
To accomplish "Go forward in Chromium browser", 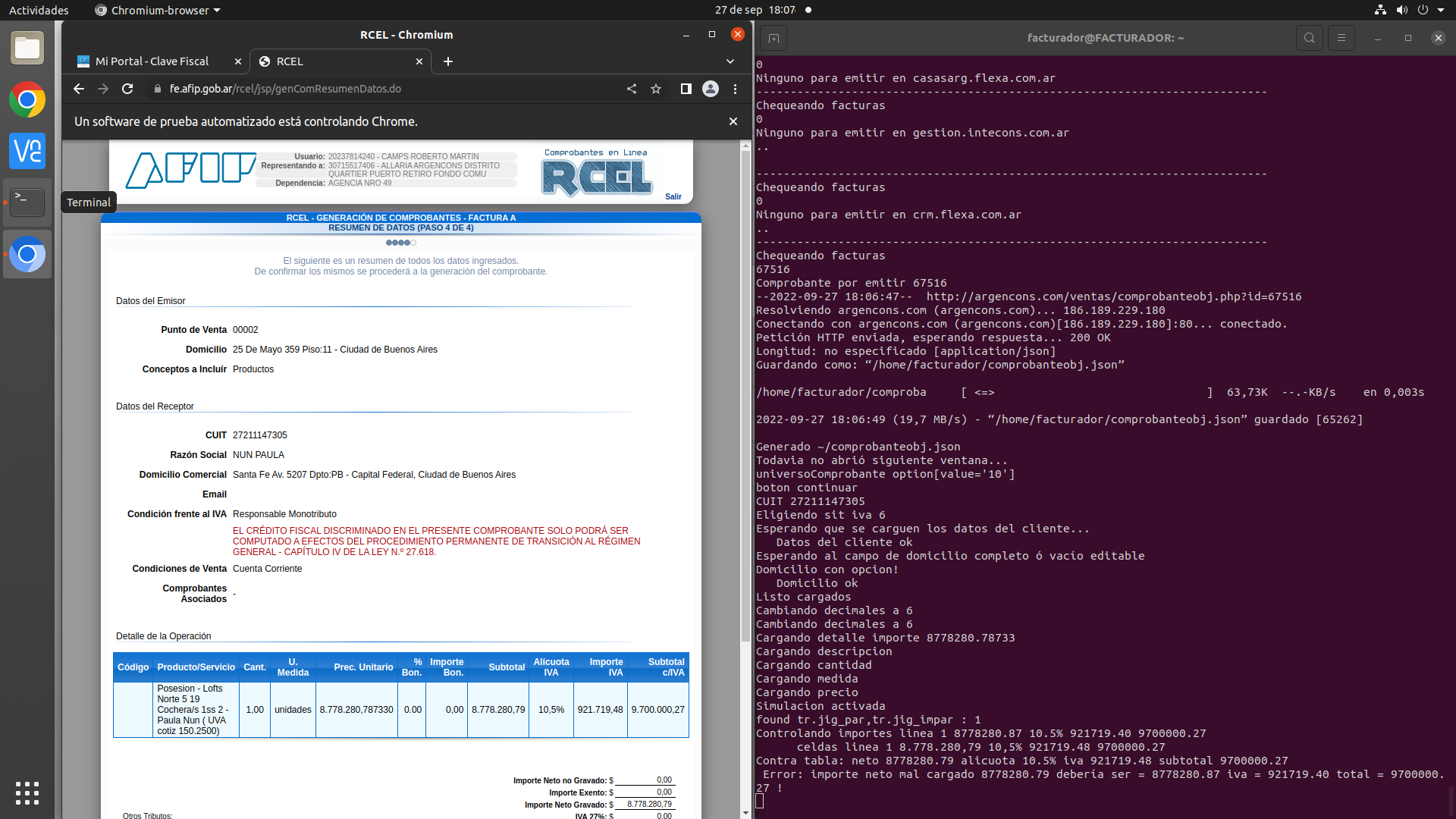I will point(103,89).
